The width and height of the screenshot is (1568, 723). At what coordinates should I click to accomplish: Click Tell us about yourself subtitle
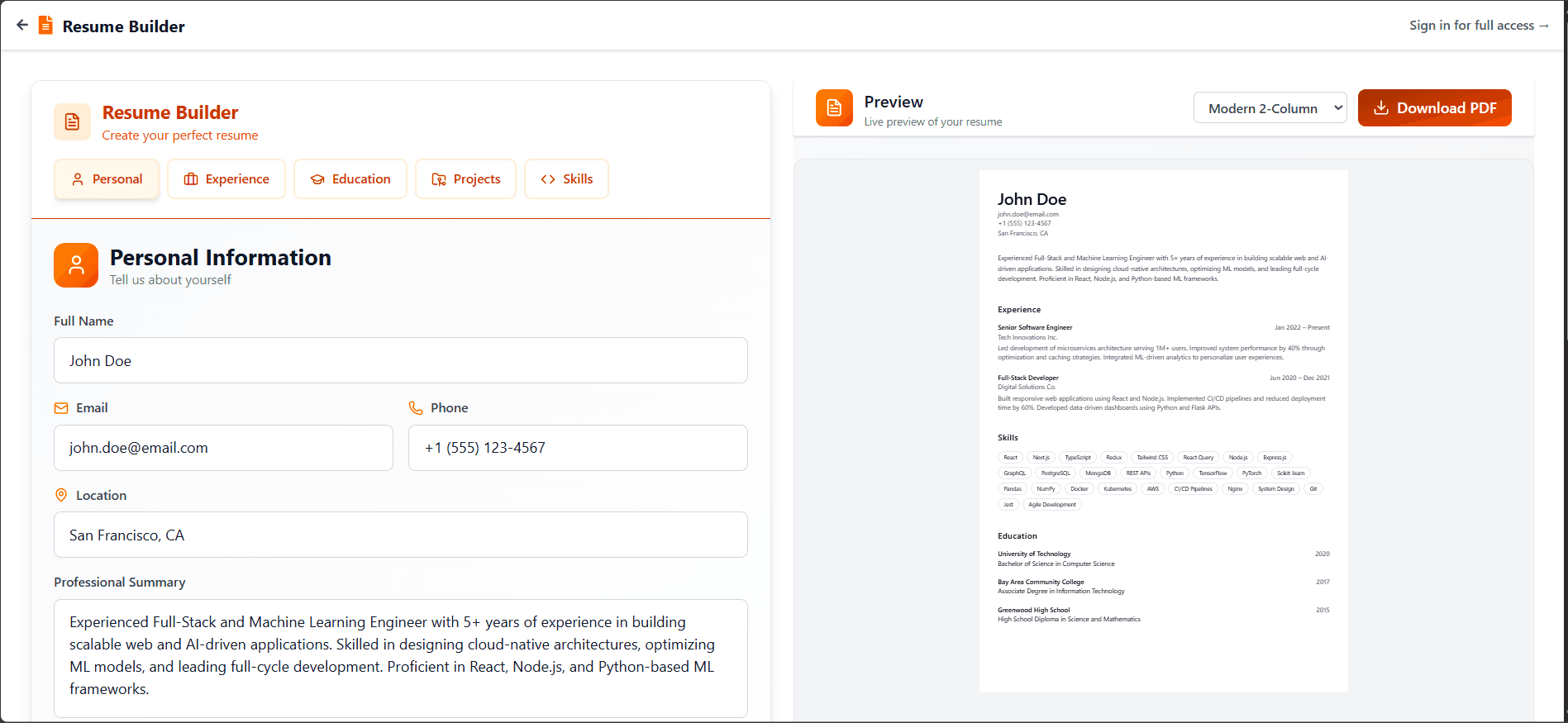click(x=170, y=280)
